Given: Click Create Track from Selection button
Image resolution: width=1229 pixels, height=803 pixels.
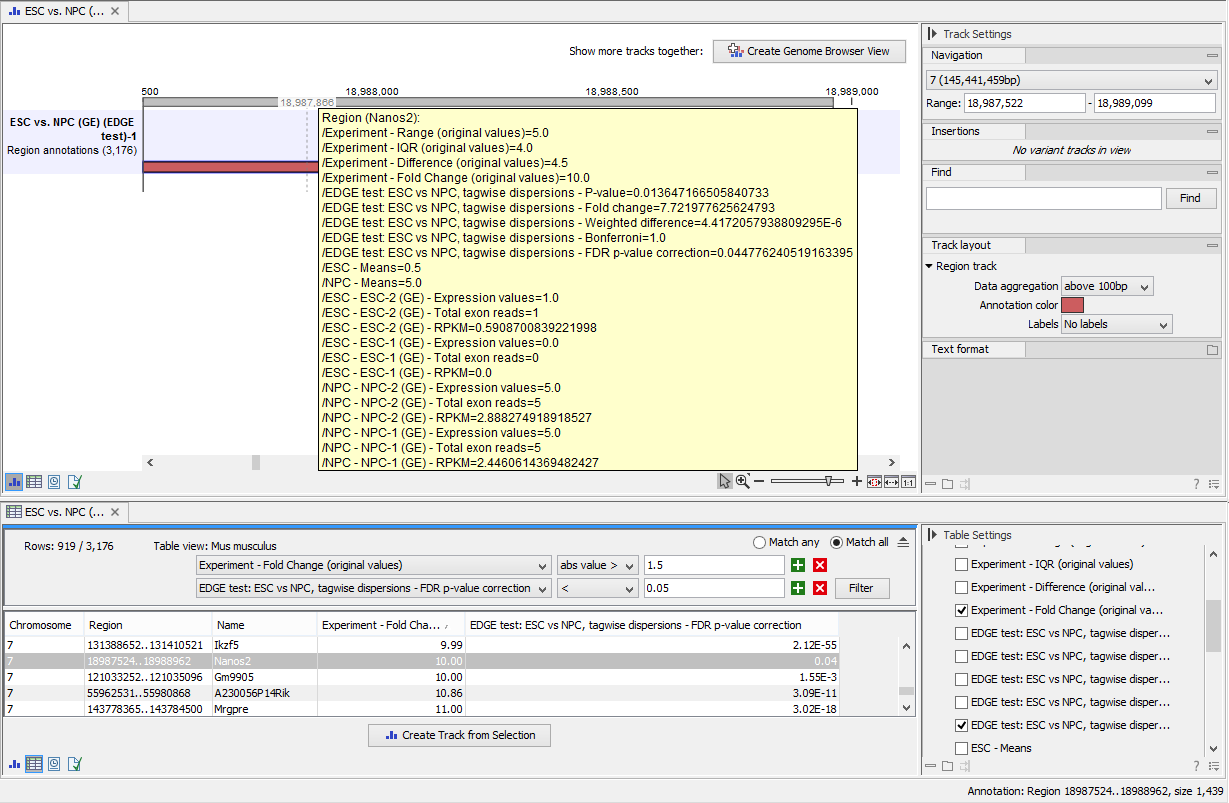Looking at the screenshot, I should 460,735.
